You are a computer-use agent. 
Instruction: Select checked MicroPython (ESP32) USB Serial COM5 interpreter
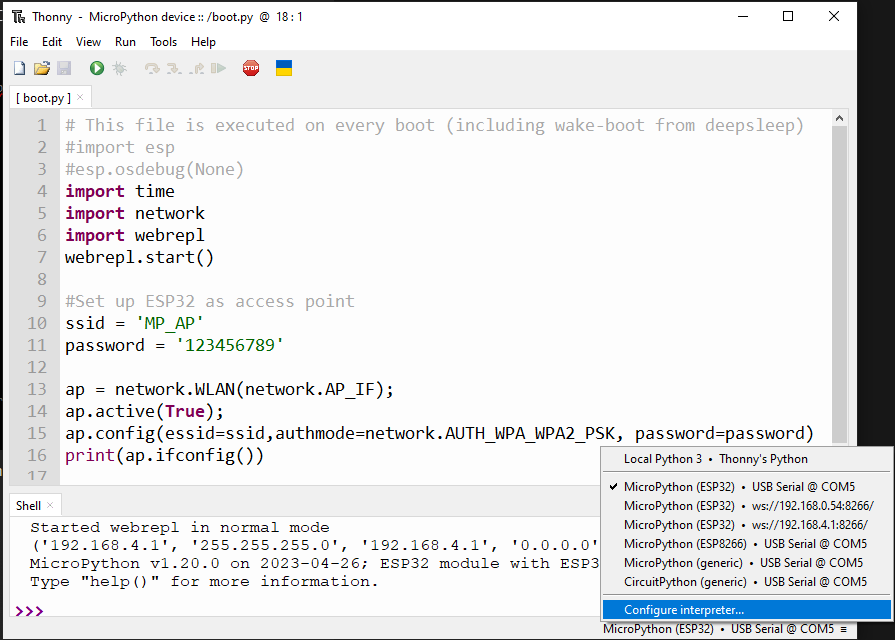point(739,487)
